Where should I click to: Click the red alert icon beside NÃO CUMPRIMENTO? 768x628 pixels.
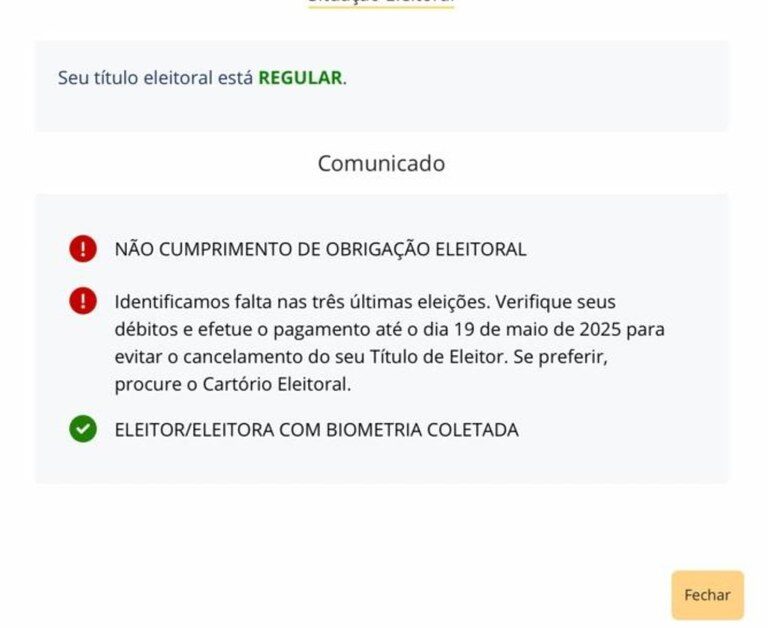pos(83,249)
